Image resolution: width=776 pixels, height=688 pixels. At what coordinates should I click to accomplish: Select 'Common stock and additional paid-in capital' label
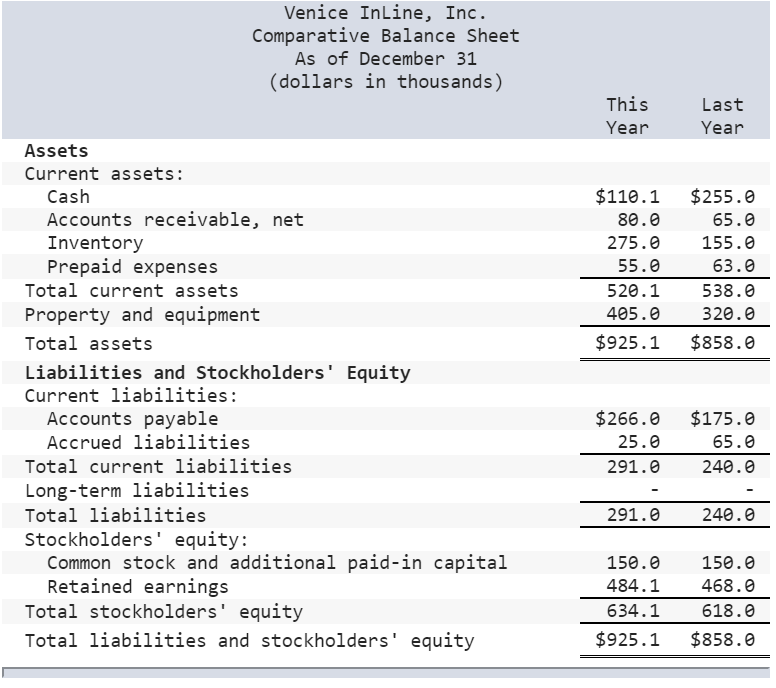coord(277,563)
